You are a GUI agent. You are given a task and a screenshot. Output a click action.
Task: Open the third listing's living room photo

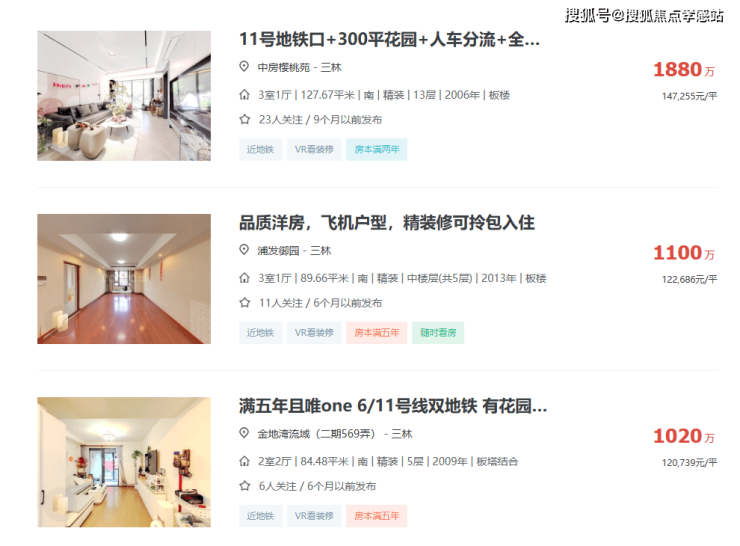coord(124,462)
